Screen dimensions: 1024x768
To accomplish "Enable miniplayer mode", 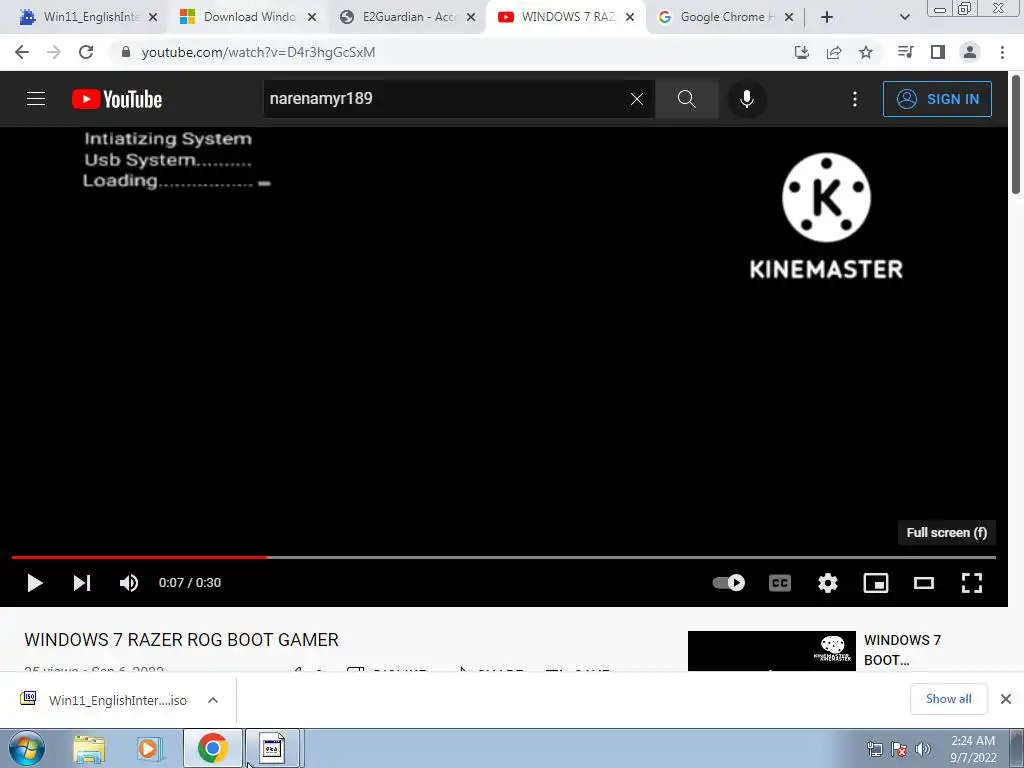I will [876, 583].
